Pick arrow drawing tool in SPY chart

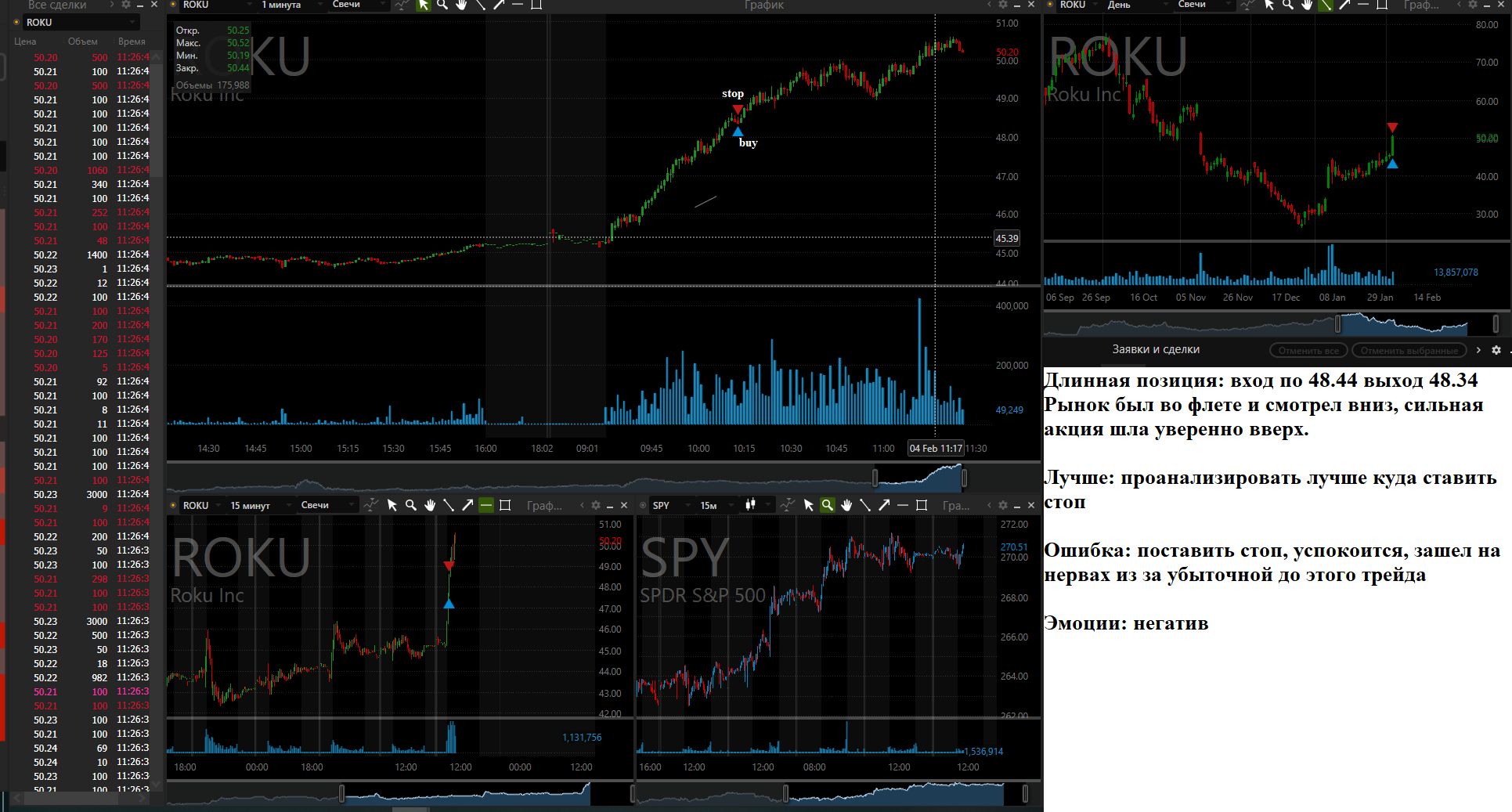tap(884, 505)
